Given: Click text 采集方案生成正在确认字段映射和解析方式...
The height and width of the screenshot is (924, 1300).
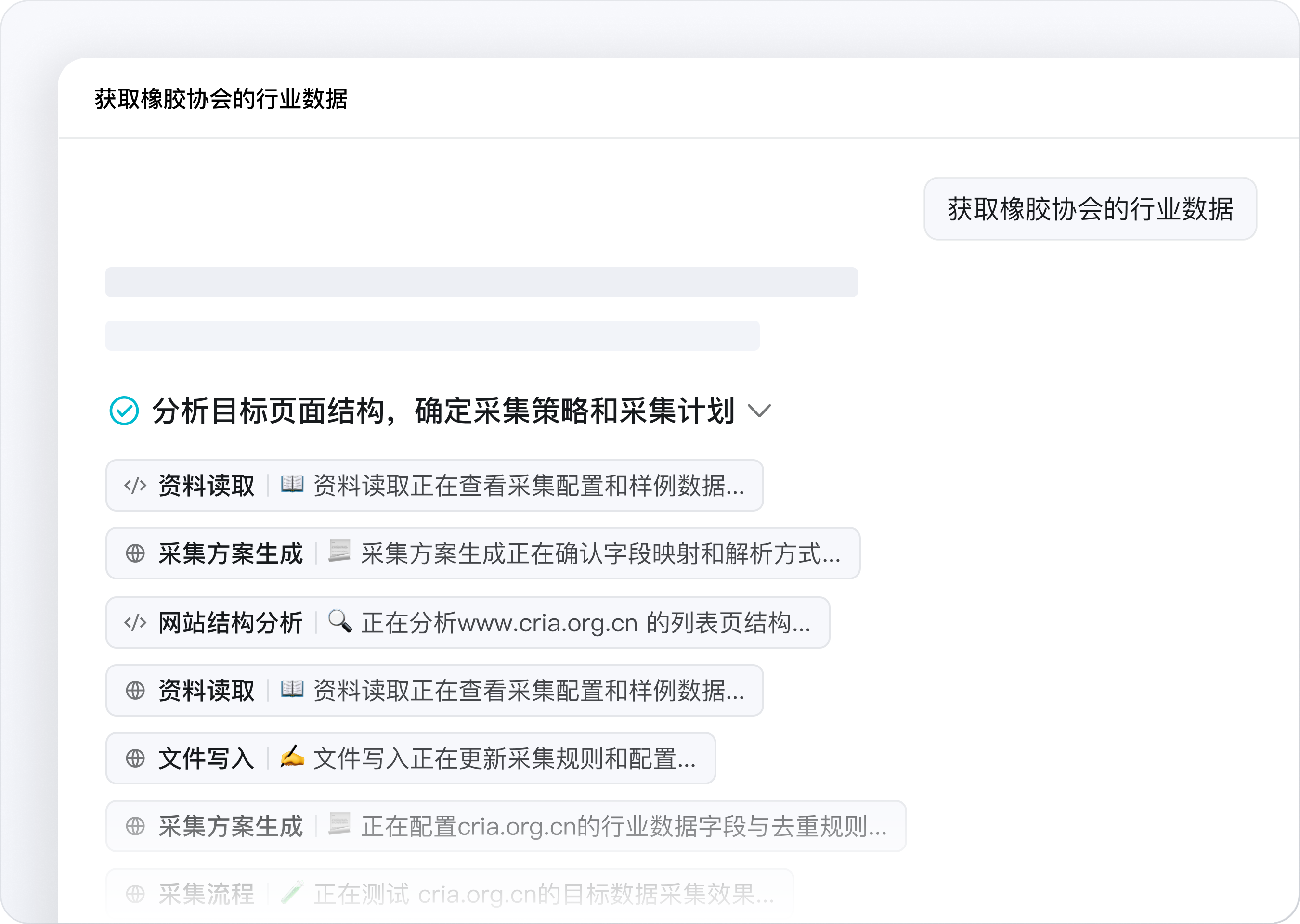Looking at the screenshot, I should pyautogui.click(x=601, y=554).
